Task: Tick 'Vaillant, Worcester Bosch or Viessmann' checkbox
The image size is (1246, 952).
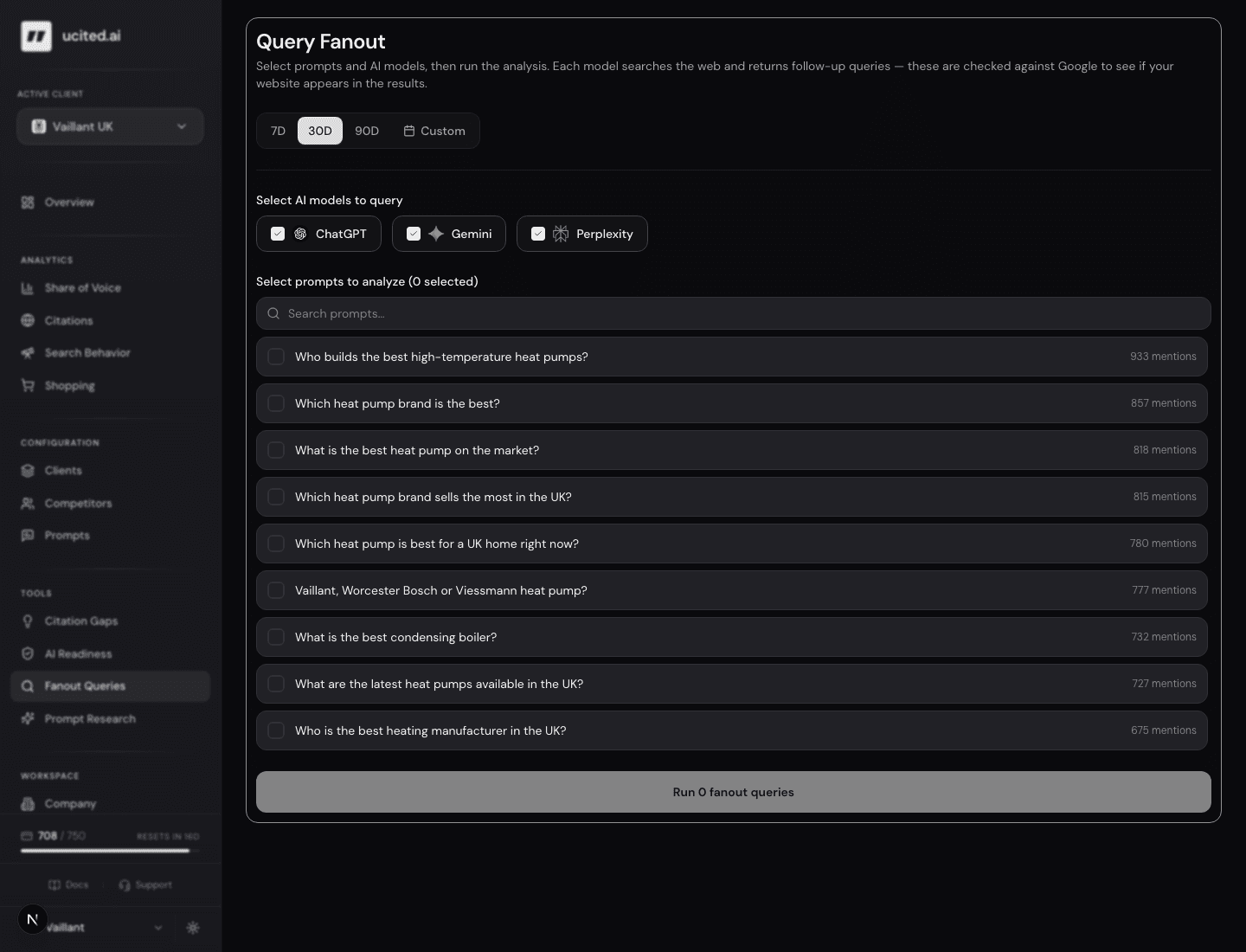Action: click(x=276, y=590)
